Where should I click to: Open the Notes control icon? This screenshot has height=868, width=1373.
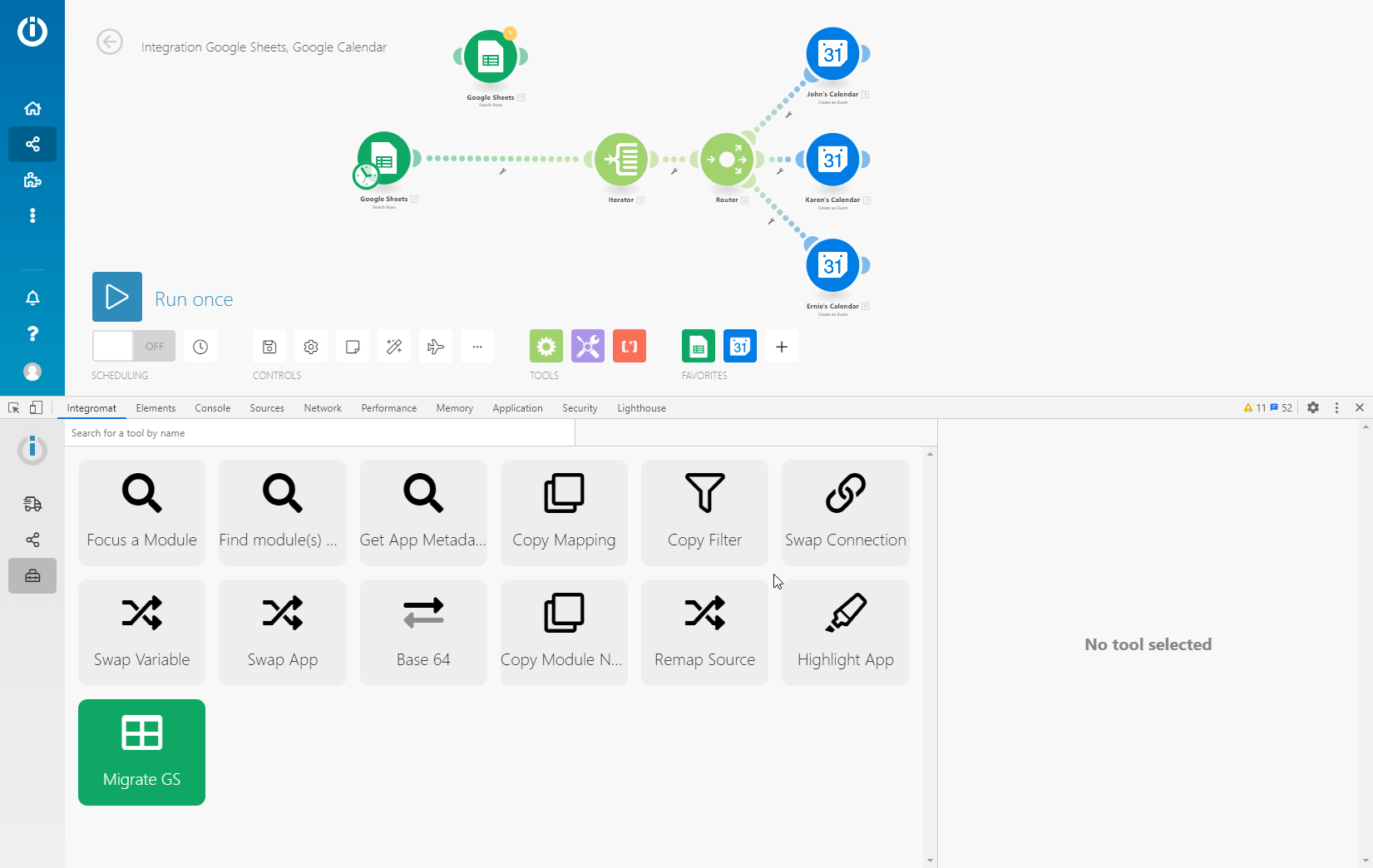(x=353, y=346)
